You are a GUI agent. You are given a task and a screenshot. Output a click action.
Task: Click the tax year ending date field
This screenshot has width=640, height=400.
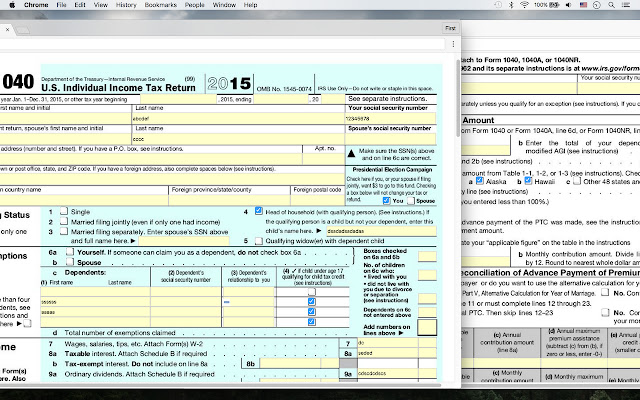[280, 99]
